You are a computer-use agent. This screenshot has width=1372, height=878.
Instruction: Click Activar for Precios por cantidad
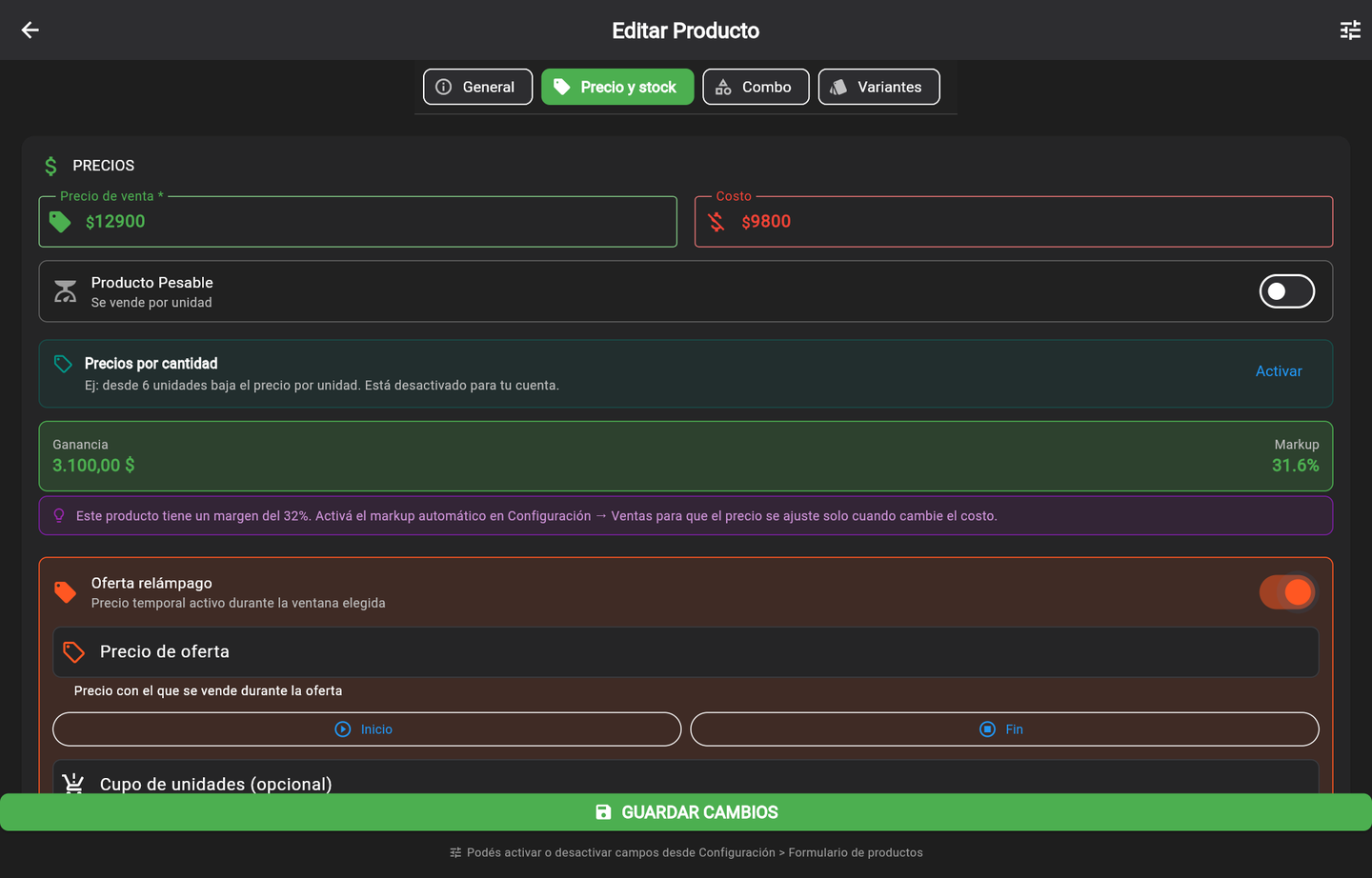point(1279,371)
